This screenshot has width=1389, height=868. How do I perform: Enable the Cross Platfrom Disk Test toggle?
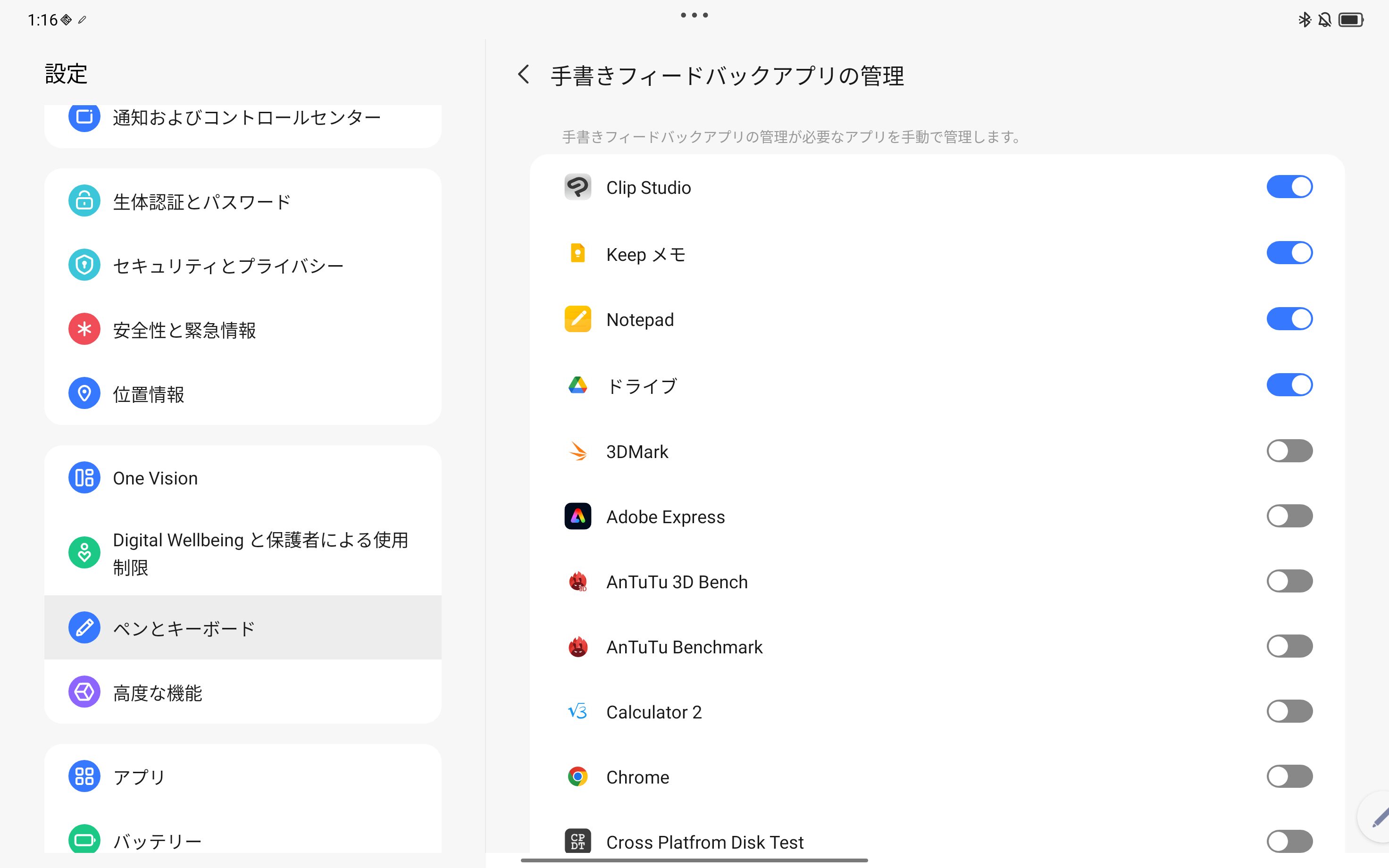(1289, 842)
